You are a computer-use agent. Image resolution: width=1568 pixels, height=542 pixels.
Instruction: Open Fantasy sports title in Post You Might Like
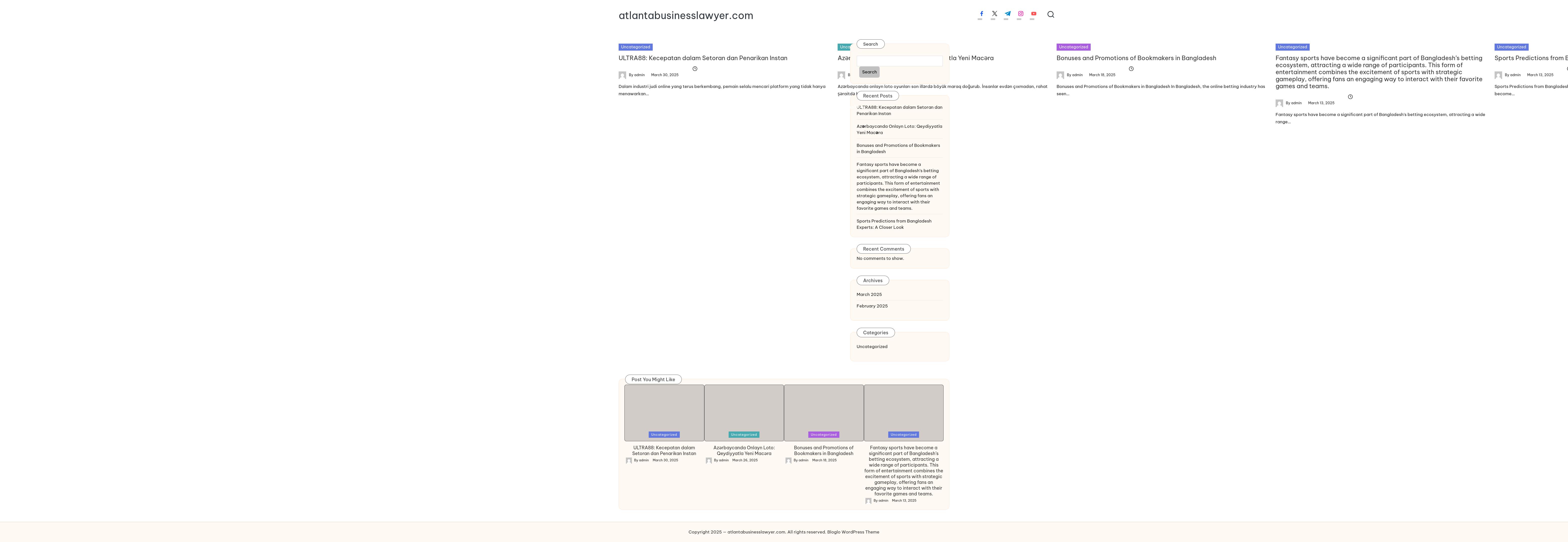904,471
